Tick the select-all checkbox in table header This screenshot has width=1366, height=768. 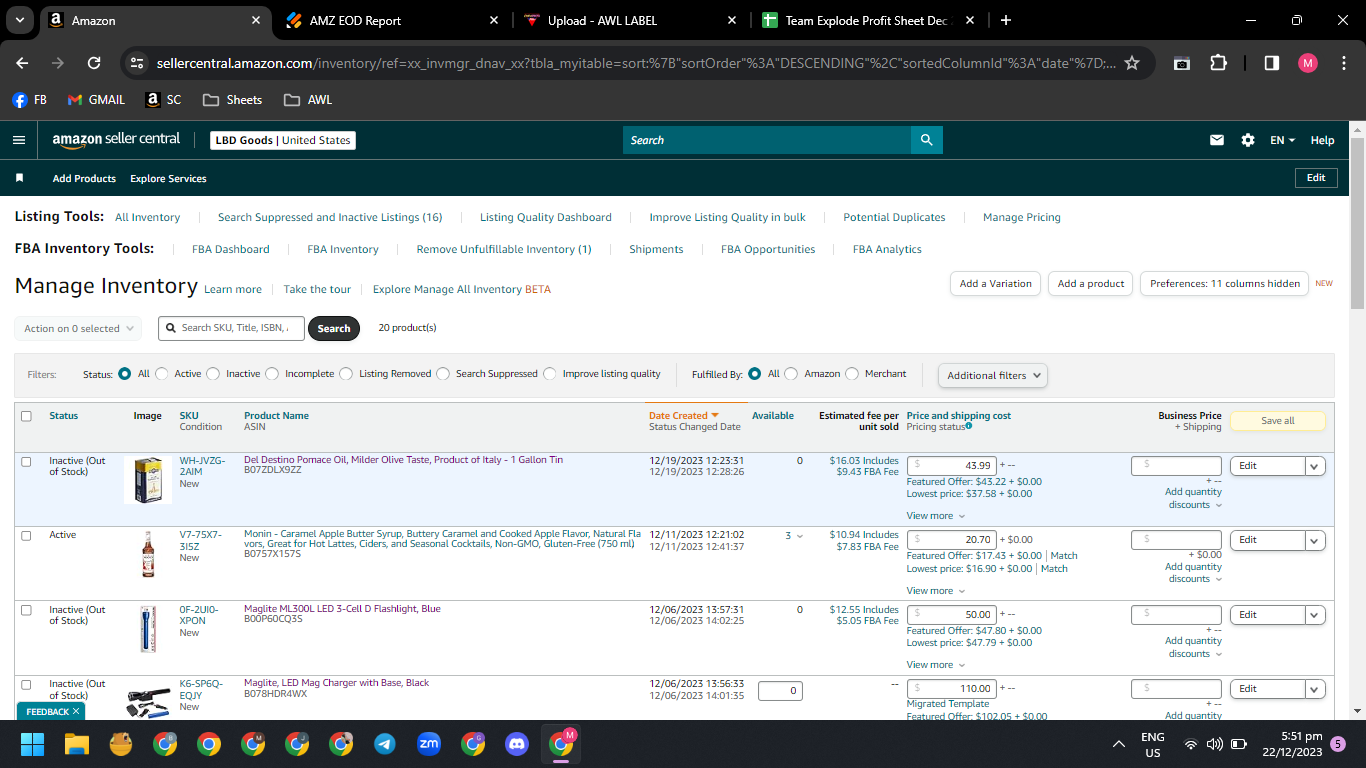(x=26, y=416)
